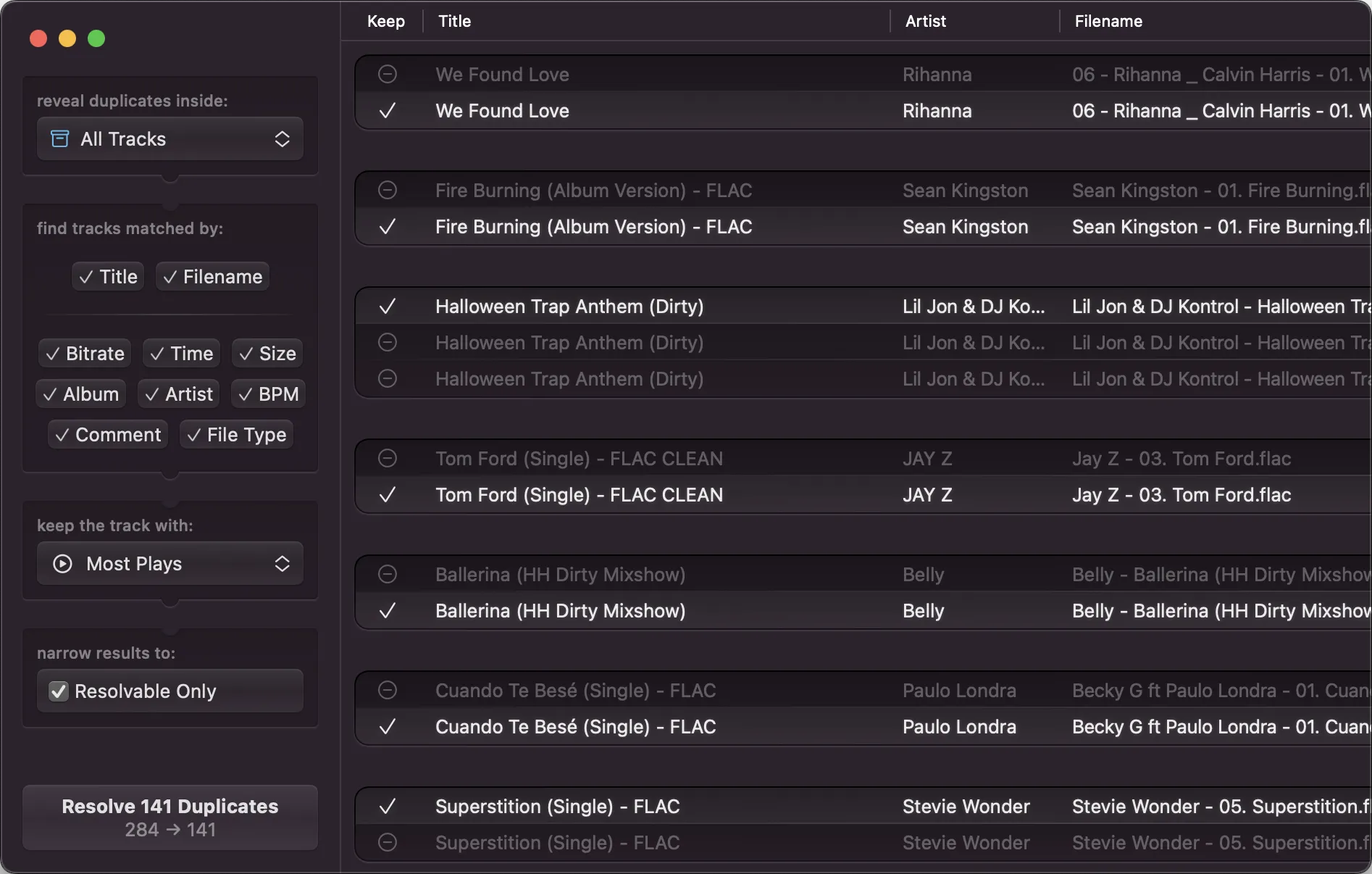Disable the Bitrate match criterion
Screen dimensions: 1372x874
point(85,354)
